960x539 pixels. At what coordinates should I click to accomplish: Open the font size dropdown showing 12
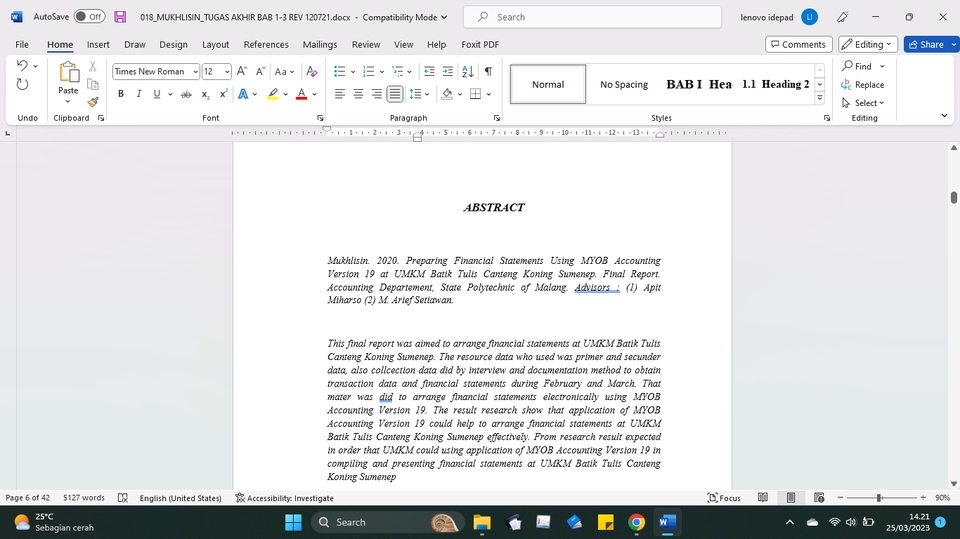tap(227, 72)
